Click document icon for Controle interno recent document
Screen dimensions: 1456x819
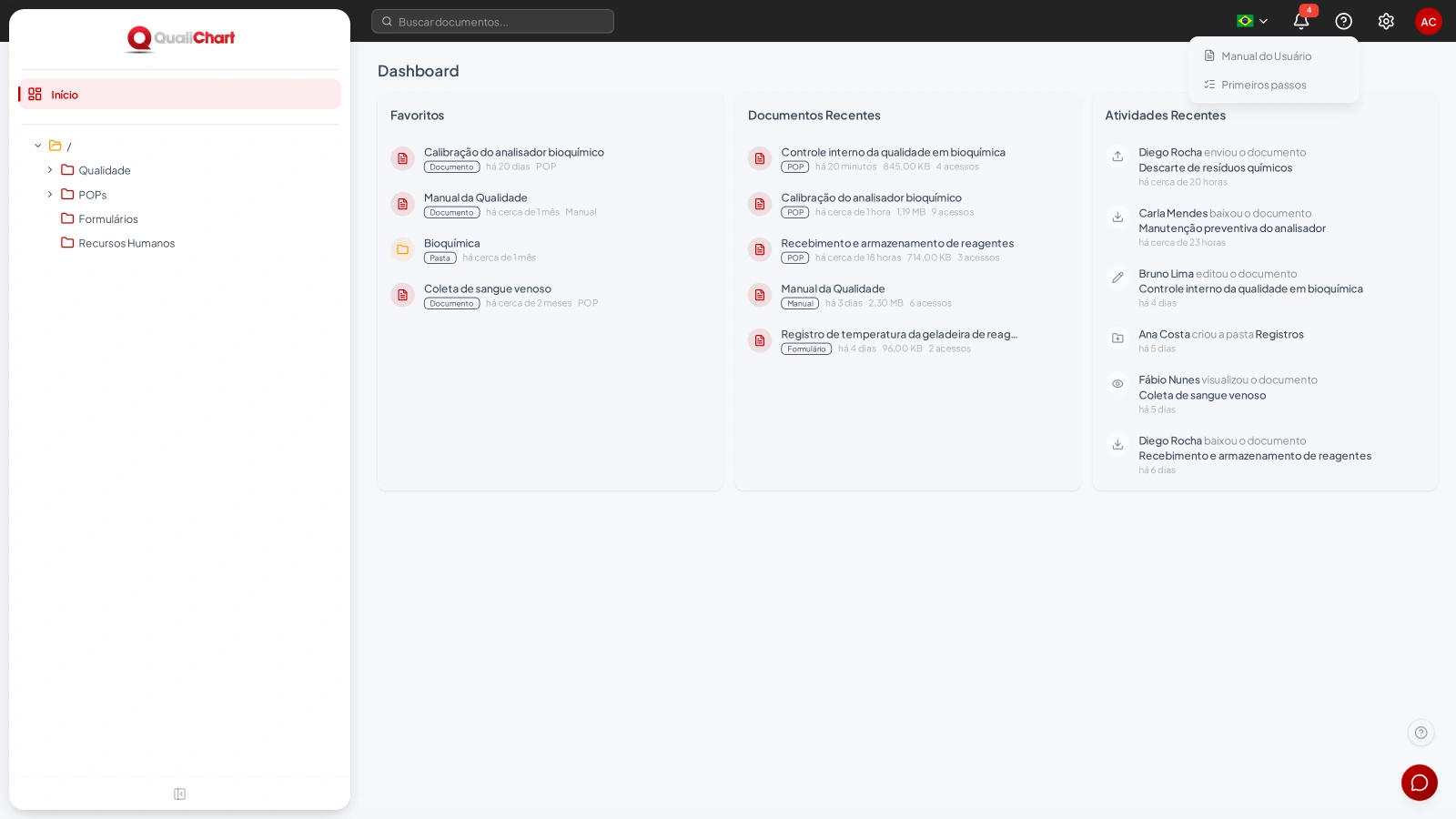click(760, 158)
